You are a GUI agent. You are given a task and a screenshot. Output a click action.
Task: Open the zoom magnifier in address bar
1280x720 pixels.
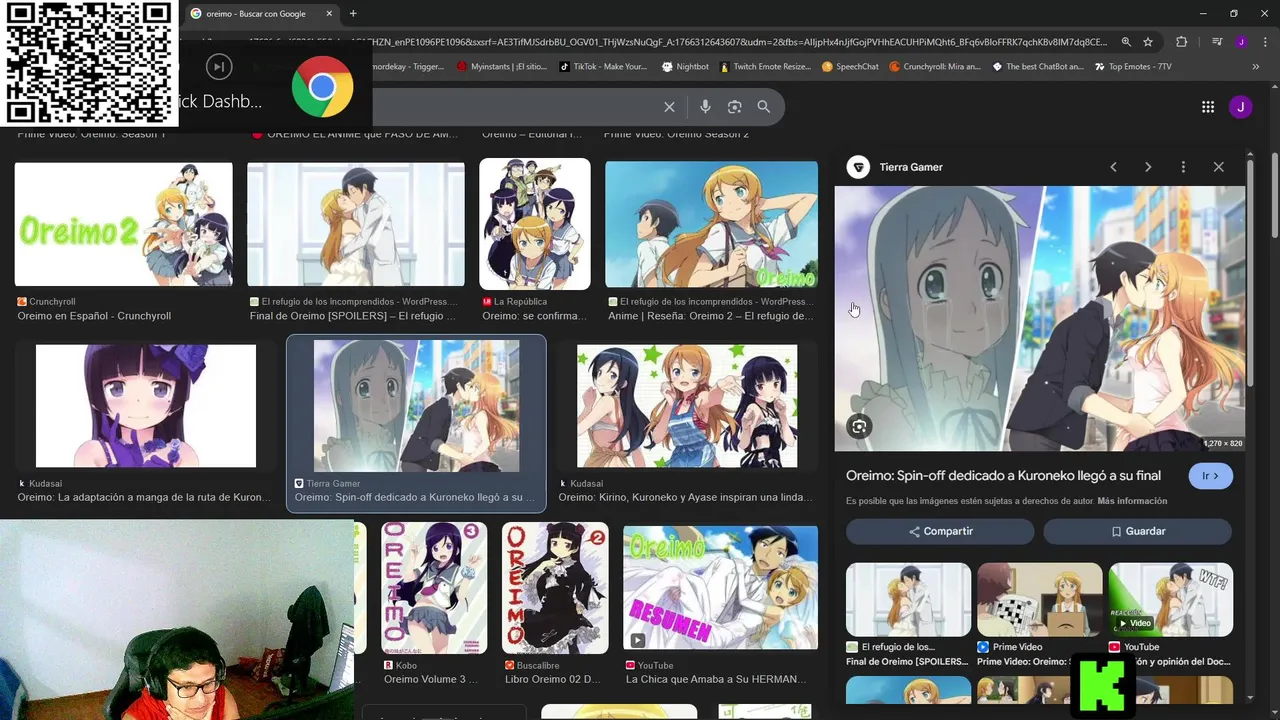(1126, 42)
